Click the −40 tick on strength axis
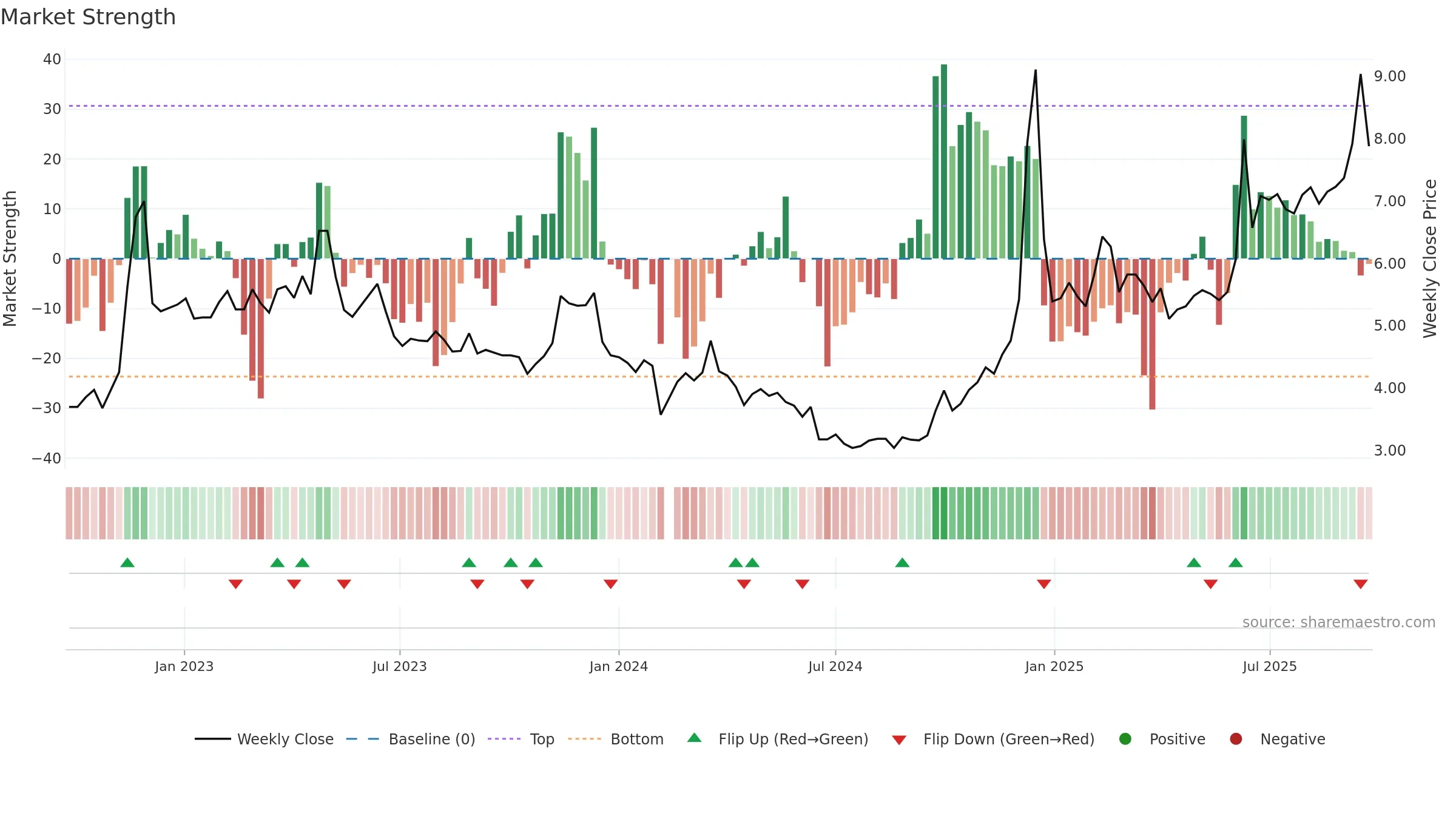Image resolution: width=1456 pixels, height=819 pixels. coord(47,458)
